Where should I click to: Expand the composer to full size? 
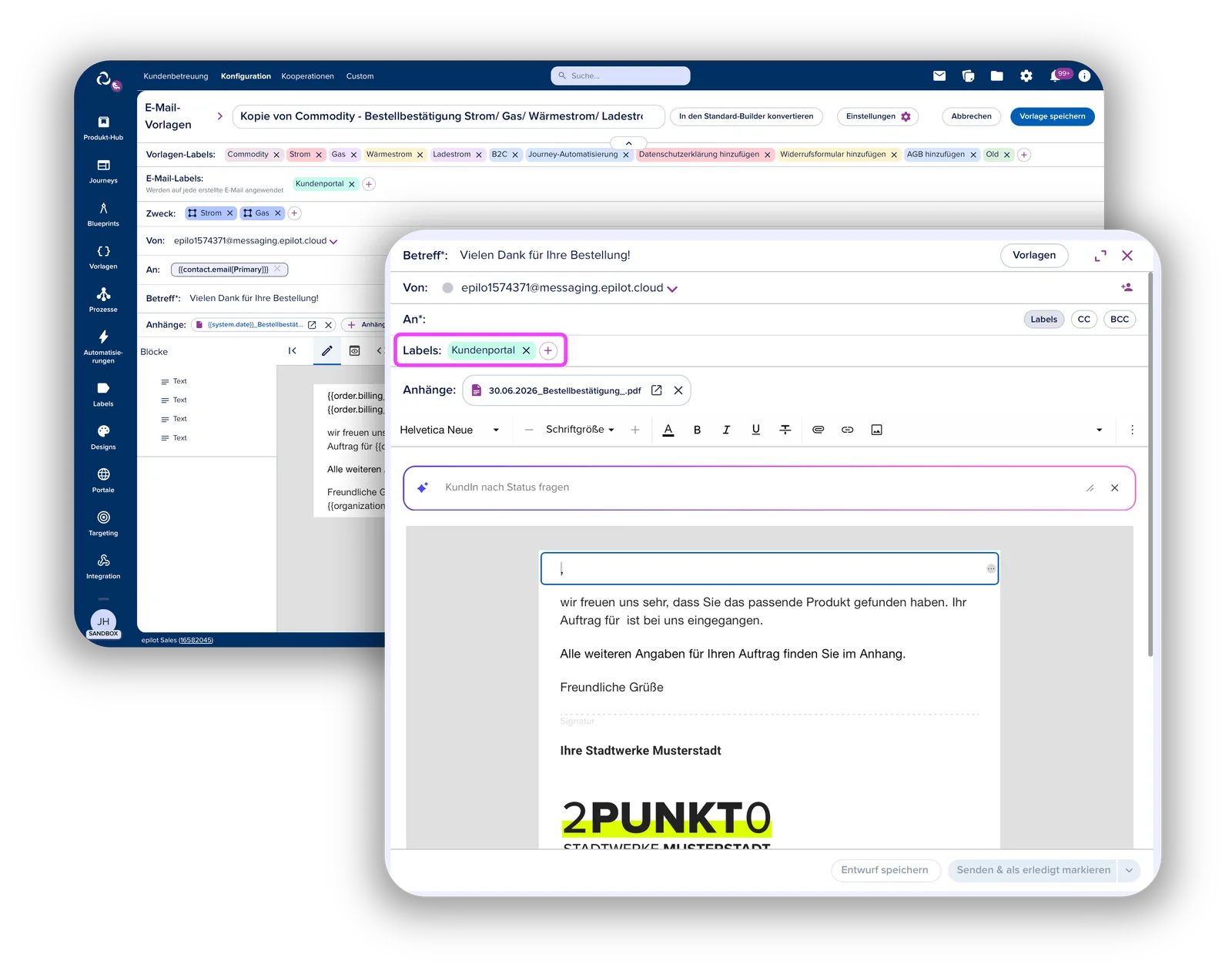1100,256
